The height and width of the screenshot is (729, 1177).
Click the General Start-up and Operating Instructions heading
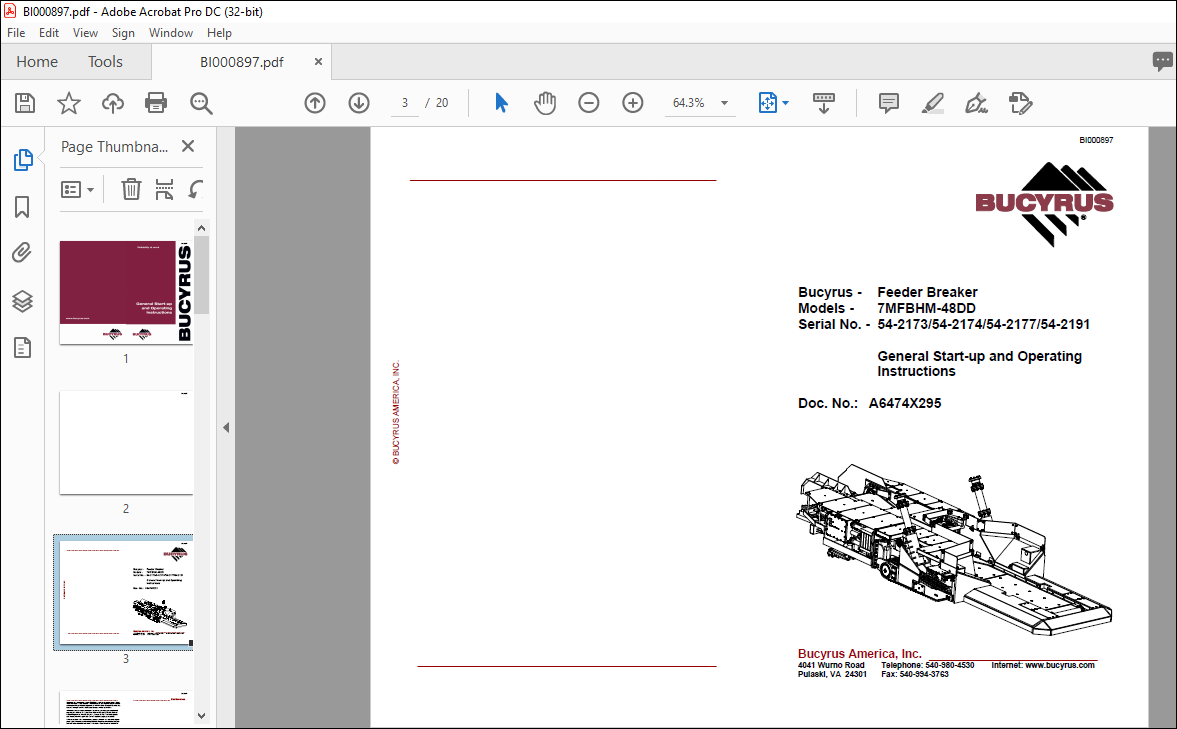pos(980,363)
